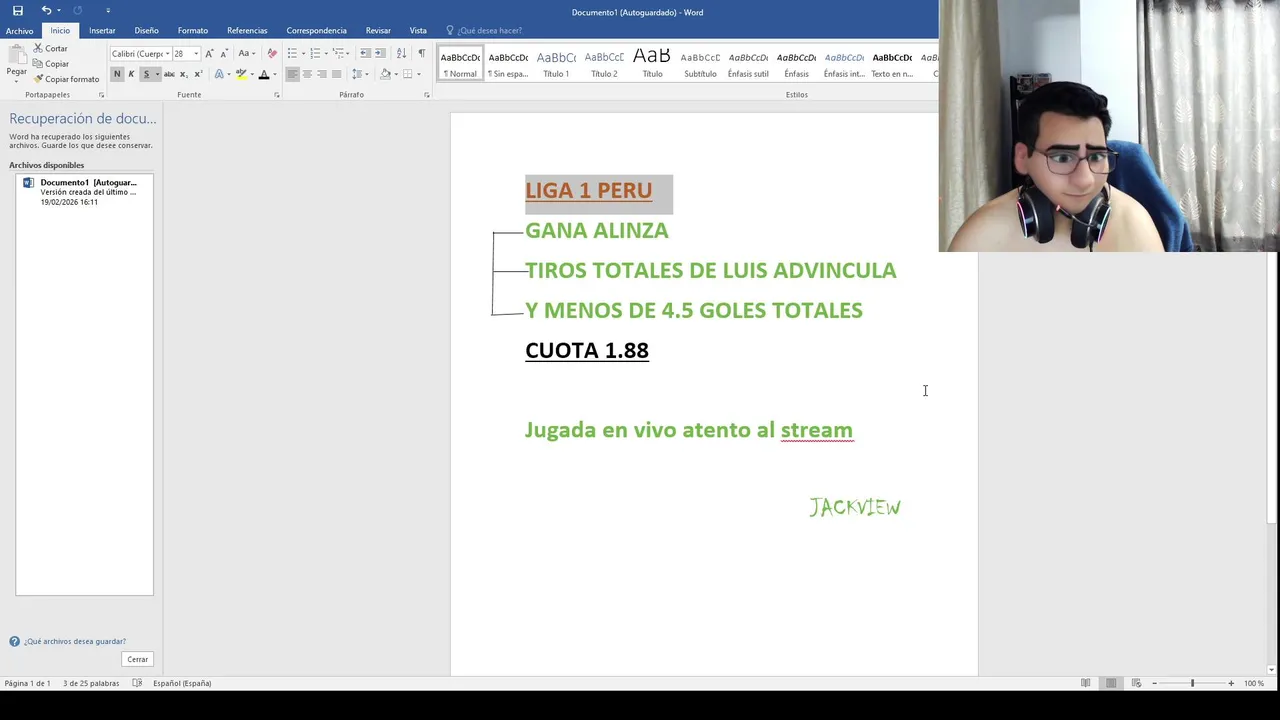Viewport: 1280px width, 720px height.
Task: Click Cerrar button in recovery pane
Action: point(138,659)
